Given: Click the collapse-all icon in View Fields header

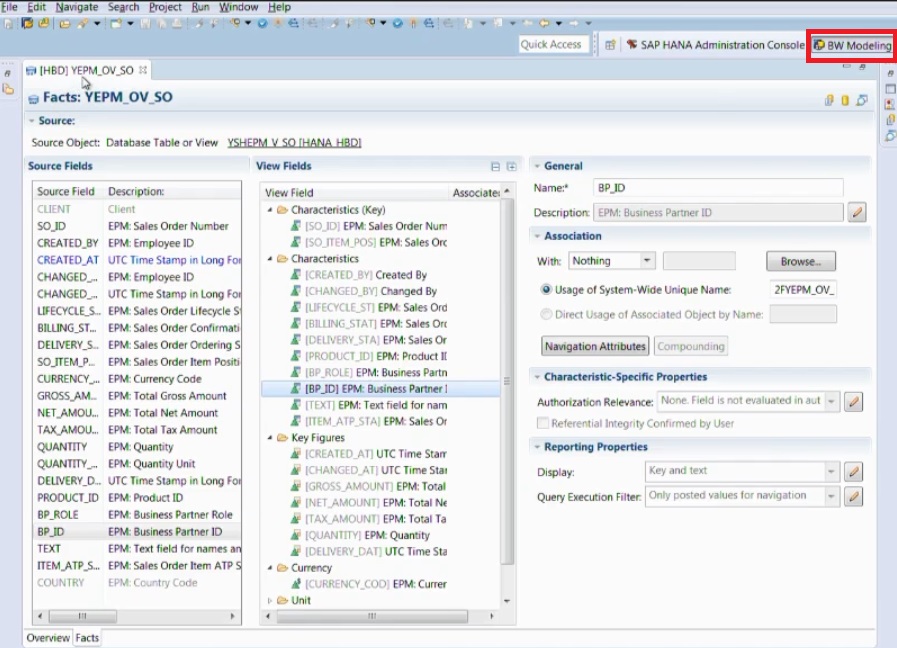Looking at the screenshot, I should pyautogui.click(x=494, y=166).
